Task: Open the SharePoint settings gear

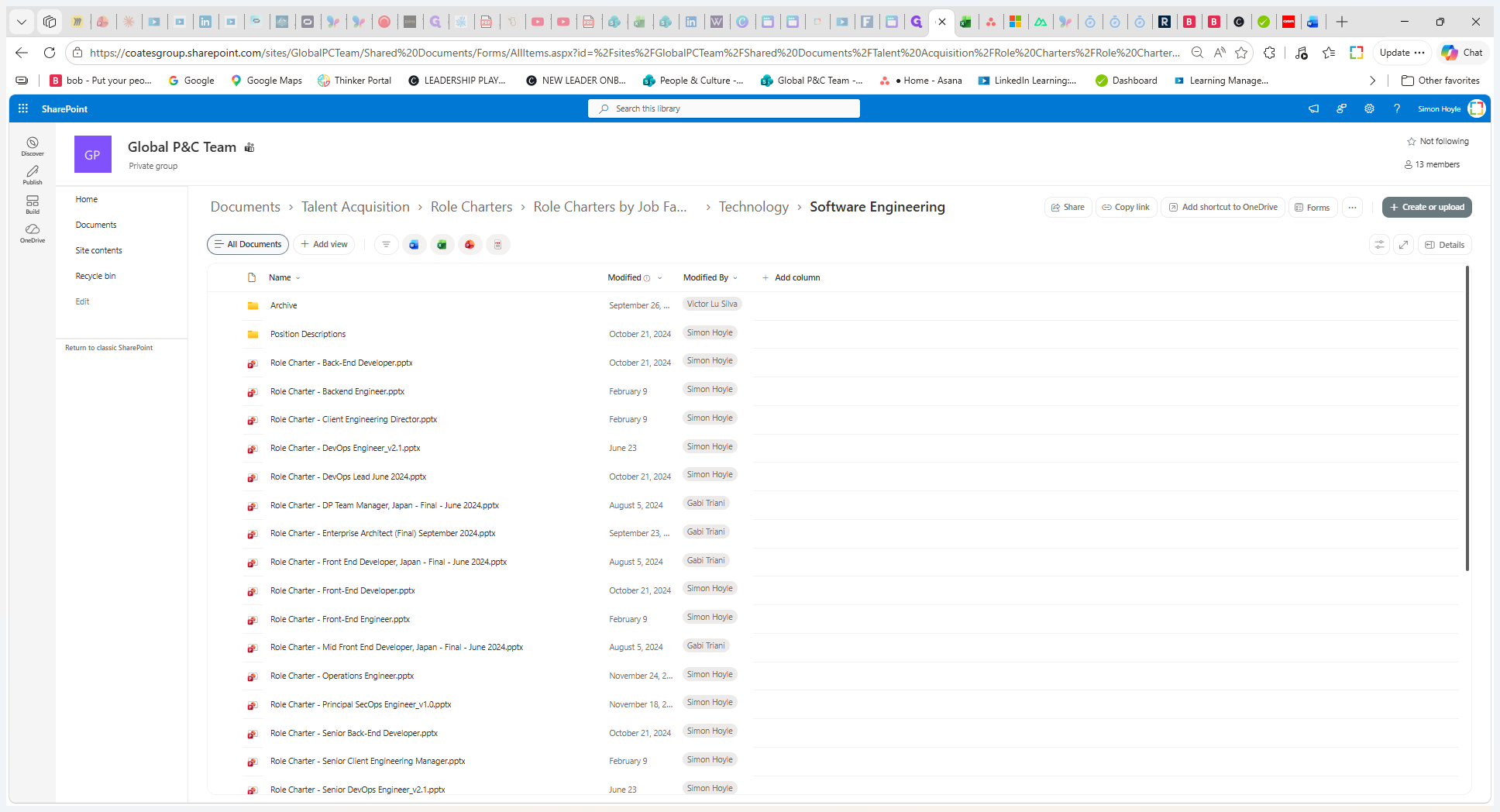Action: tap(1369, 108)
